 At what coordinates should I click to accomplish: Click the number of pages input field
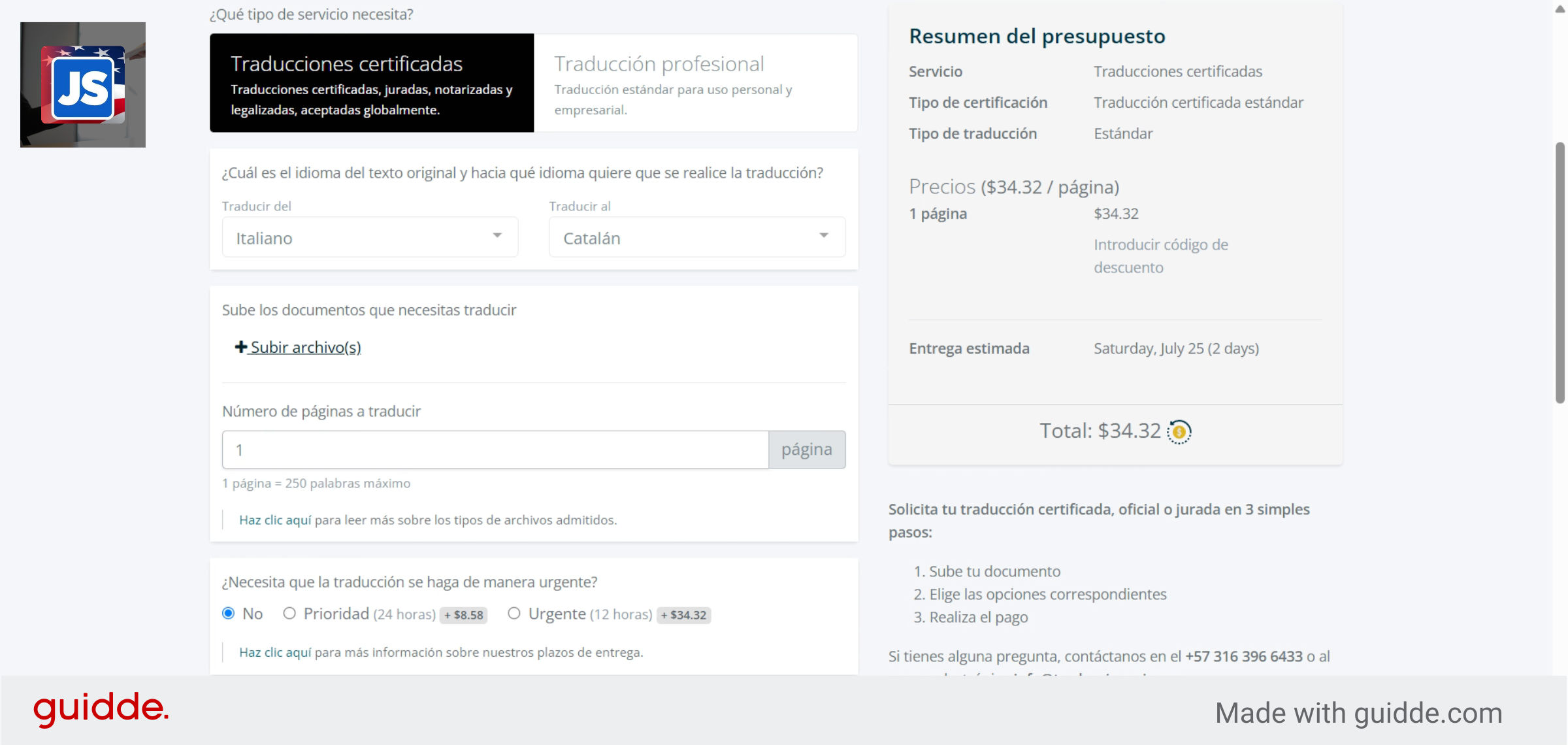click(495, 450)
